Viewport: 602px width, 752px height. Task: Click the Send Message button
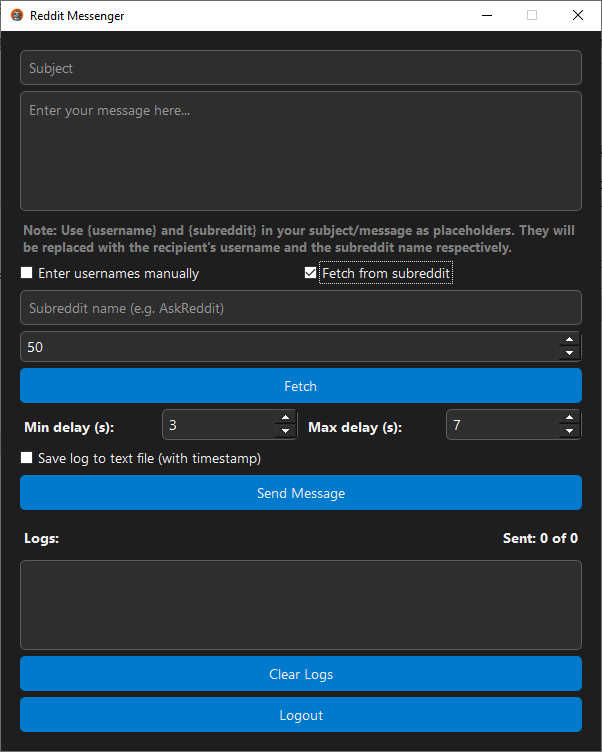point(301,493)
